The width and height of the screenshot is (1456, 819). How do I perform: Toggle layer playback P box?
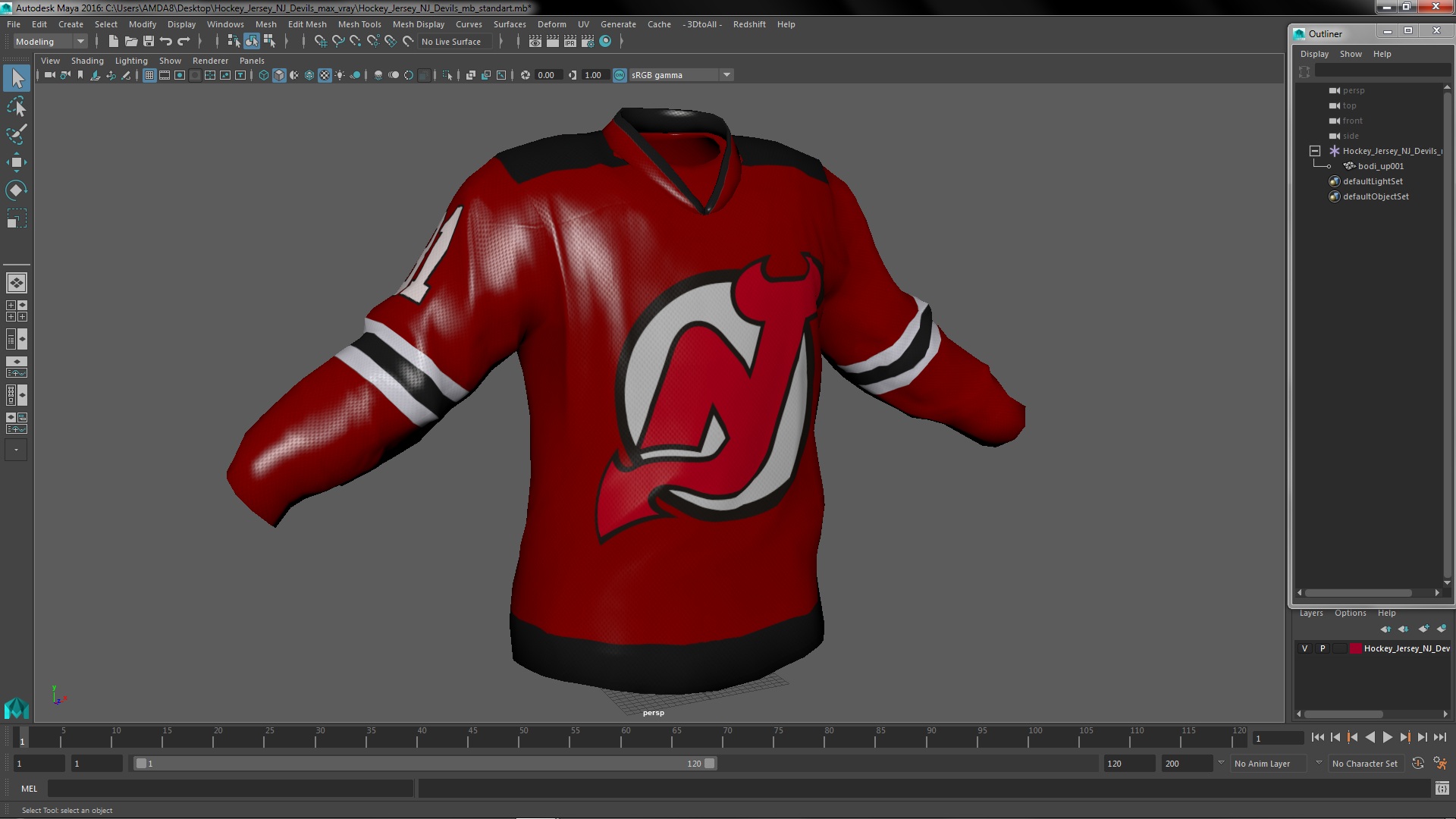point(1323,648)
